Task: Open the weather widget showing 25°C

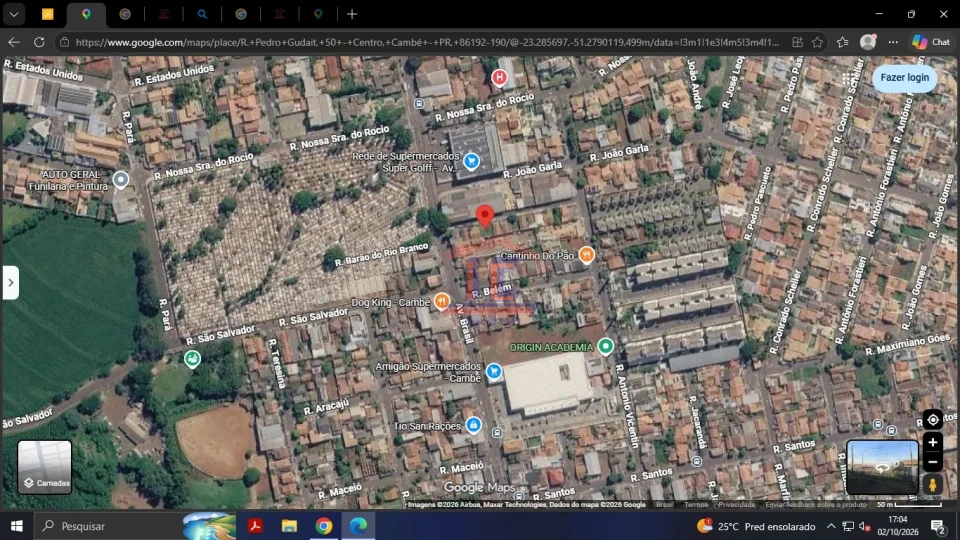Action: [x=756, y=526]
